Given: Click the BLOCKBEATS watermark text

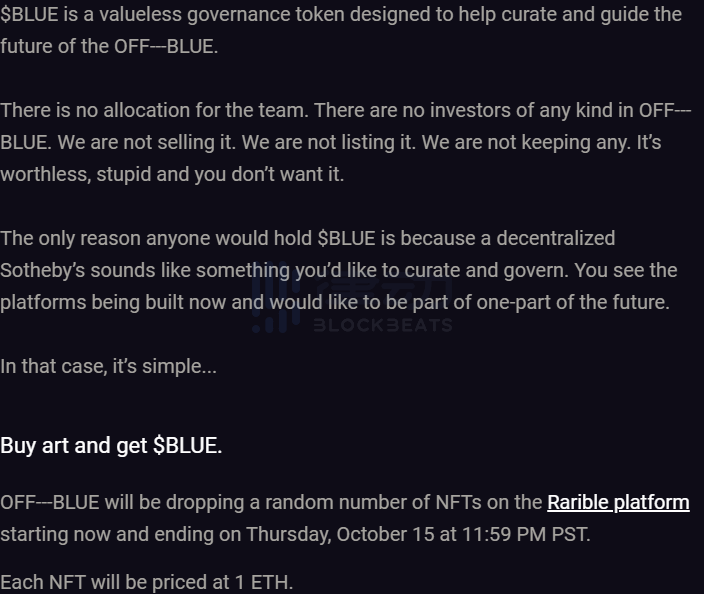Looking at the screenshot, I should 383,325.
